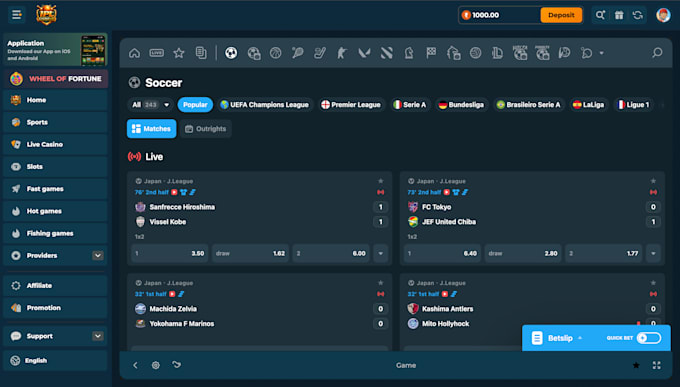Open the search icon in the top header
The image size is (680, 387).
pos(600,15)
